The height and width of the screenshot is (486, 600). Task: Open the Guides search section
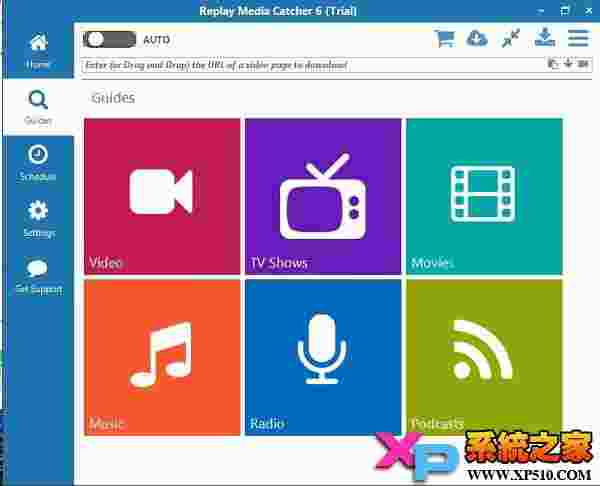(x=38, y=107)
